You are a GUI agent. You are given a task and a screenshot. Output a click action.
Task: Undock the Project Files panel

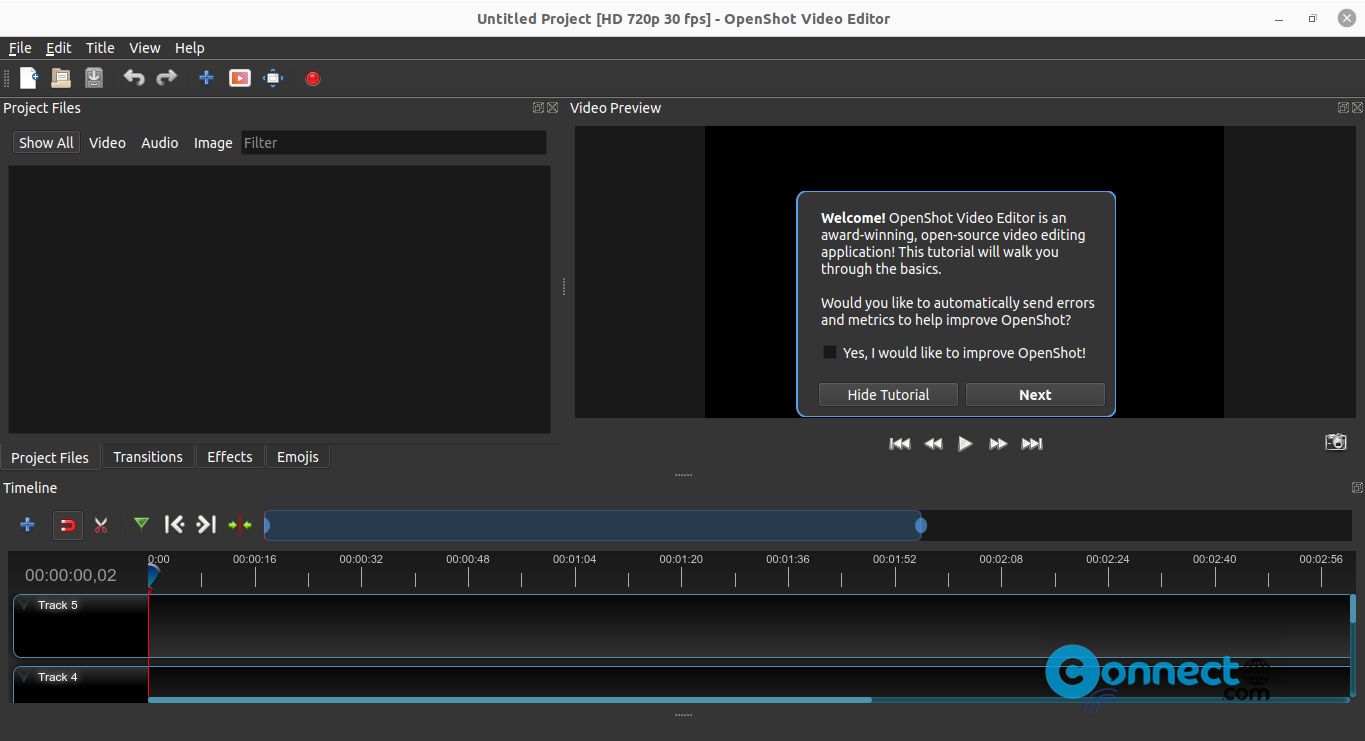(x=538, y=107)
